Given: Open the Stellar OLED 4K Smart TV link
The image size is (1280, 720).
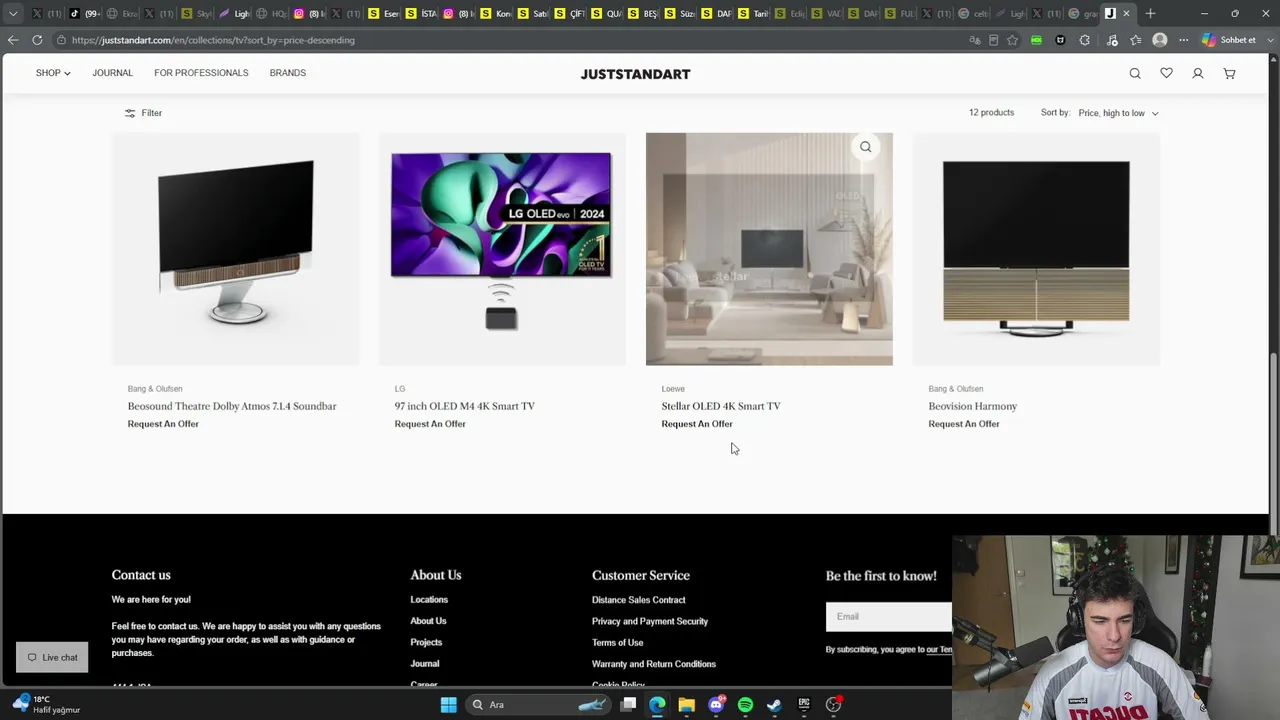Looking at the screenshot, I should point(721,406).
